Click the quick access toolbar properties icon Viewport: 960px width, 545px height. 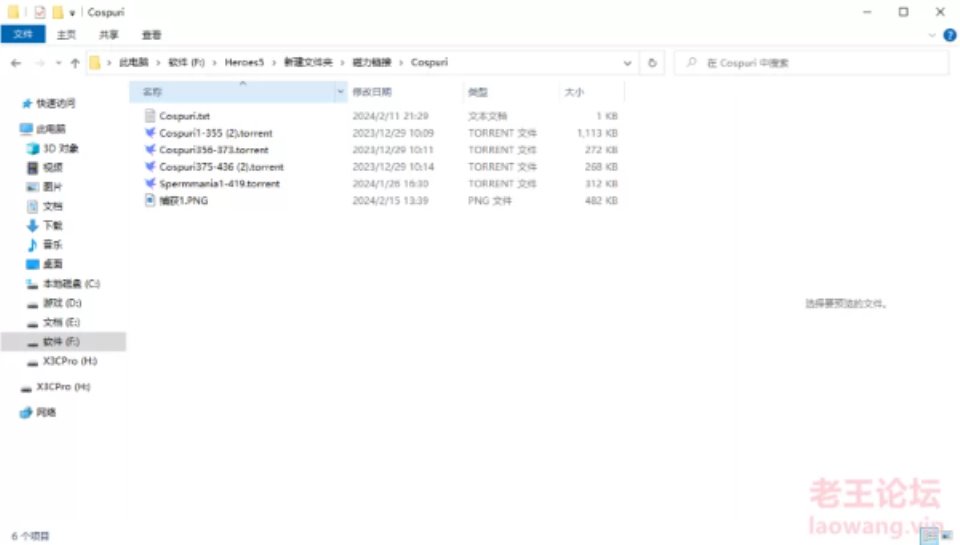point(39,12)
